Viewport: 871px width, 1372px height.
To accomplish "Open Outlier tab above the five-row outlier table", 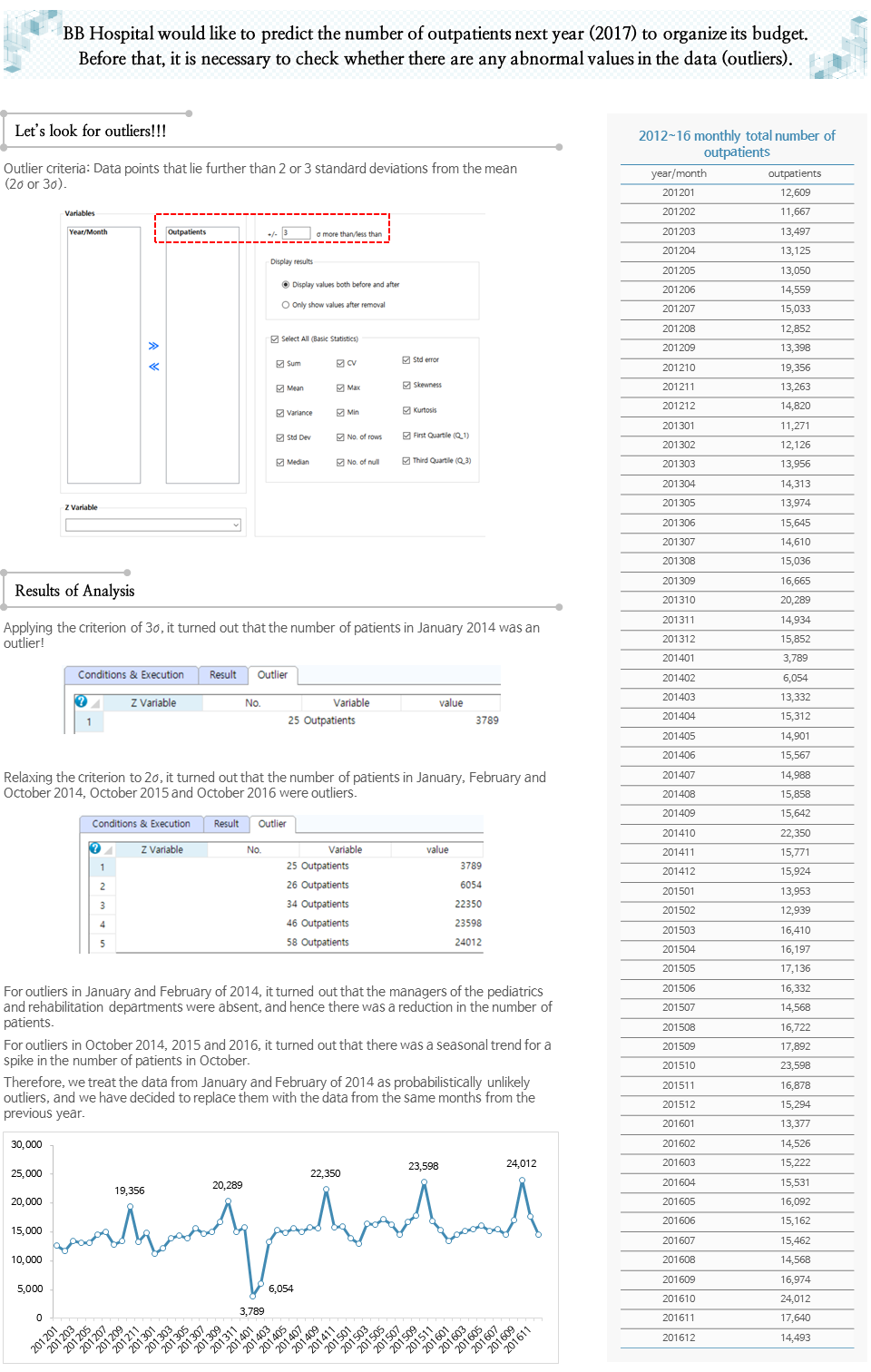I will pyautogui.click(x=272, y=824).
